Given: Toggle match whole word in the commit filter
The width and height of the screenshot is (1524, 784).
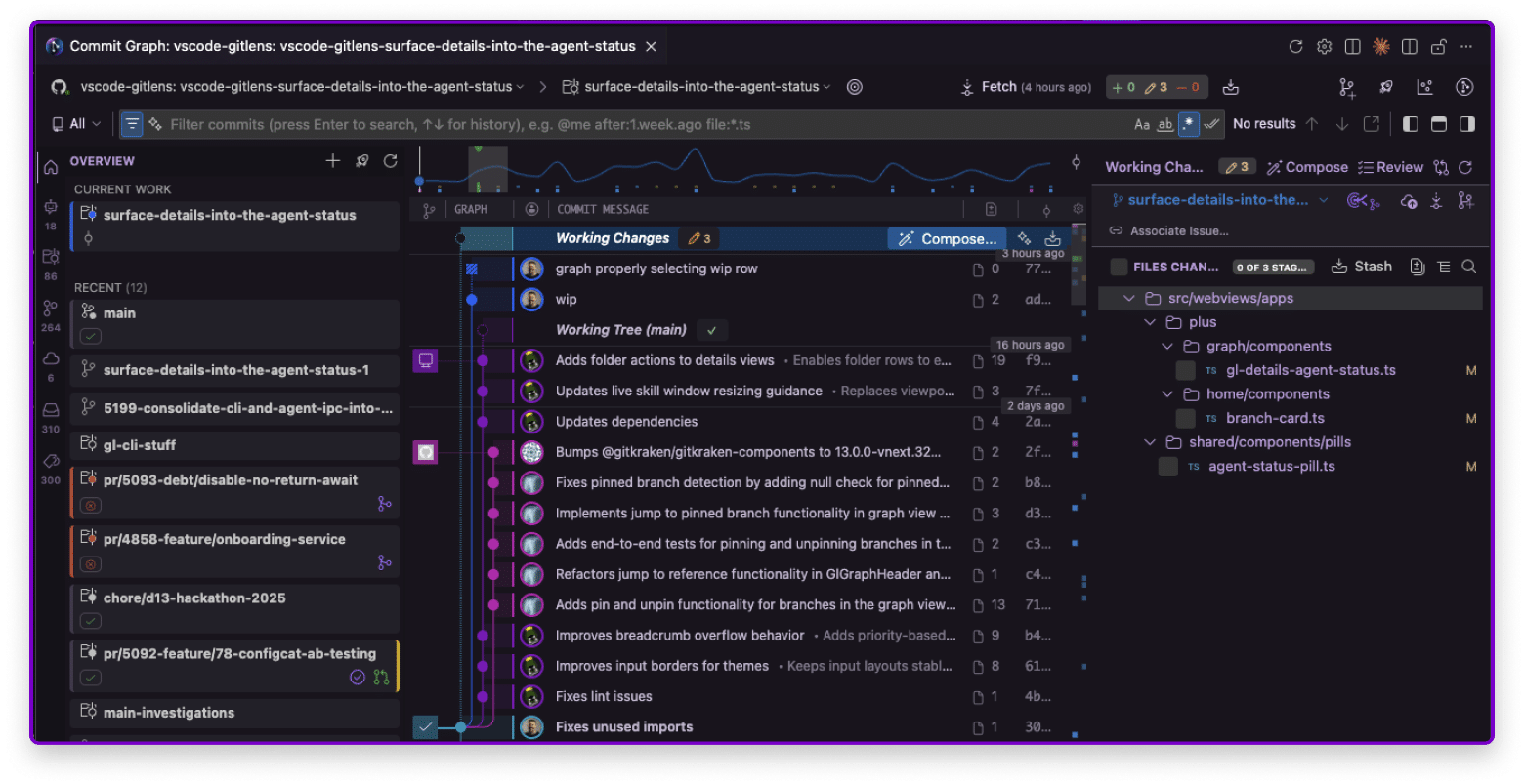Looking at the screenshot, I should 1165,124.
